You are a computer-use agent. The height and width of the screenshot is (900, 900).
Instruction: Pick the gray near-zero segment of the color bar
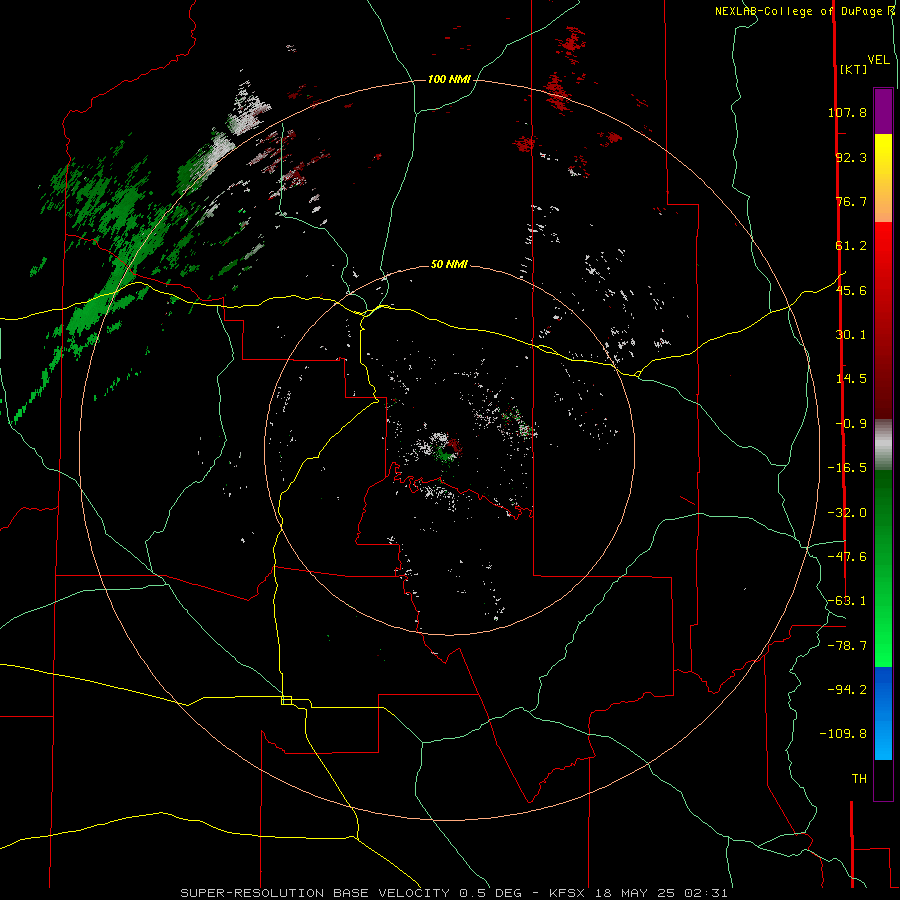883,444
